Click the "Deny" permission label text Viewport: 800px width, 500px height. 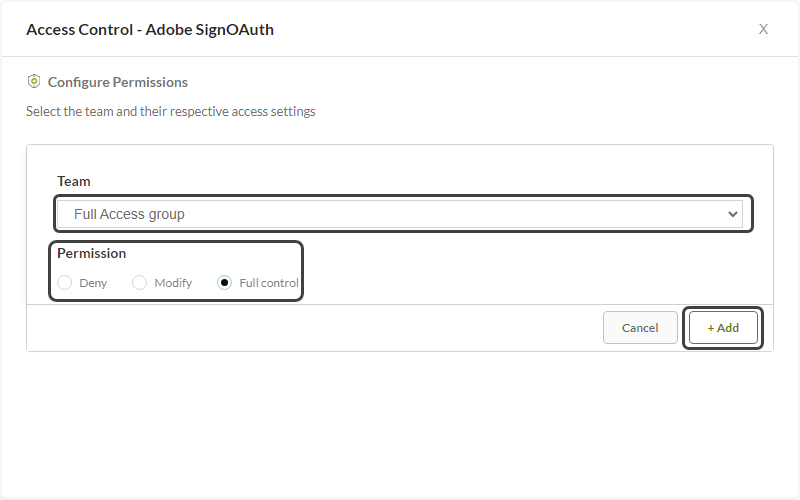[x=93, y=283]
